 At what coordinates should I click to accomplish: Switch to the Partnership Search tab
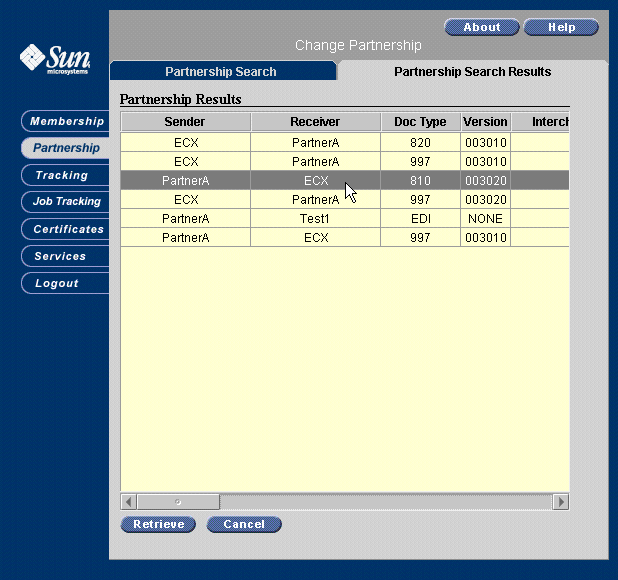(223, 71)
